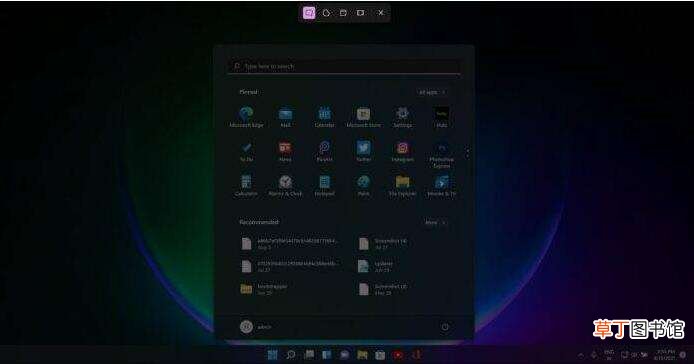The height and width of the screenshot is (364, 694).
Task: Open the Hulu pinned app
Action: pos(441,117)
